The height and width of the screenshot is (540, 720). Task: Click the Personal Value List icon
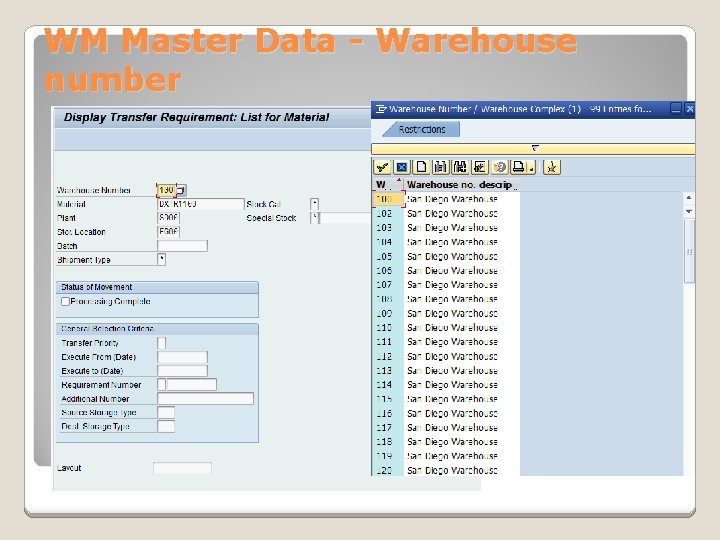click(x=479, y=167)
